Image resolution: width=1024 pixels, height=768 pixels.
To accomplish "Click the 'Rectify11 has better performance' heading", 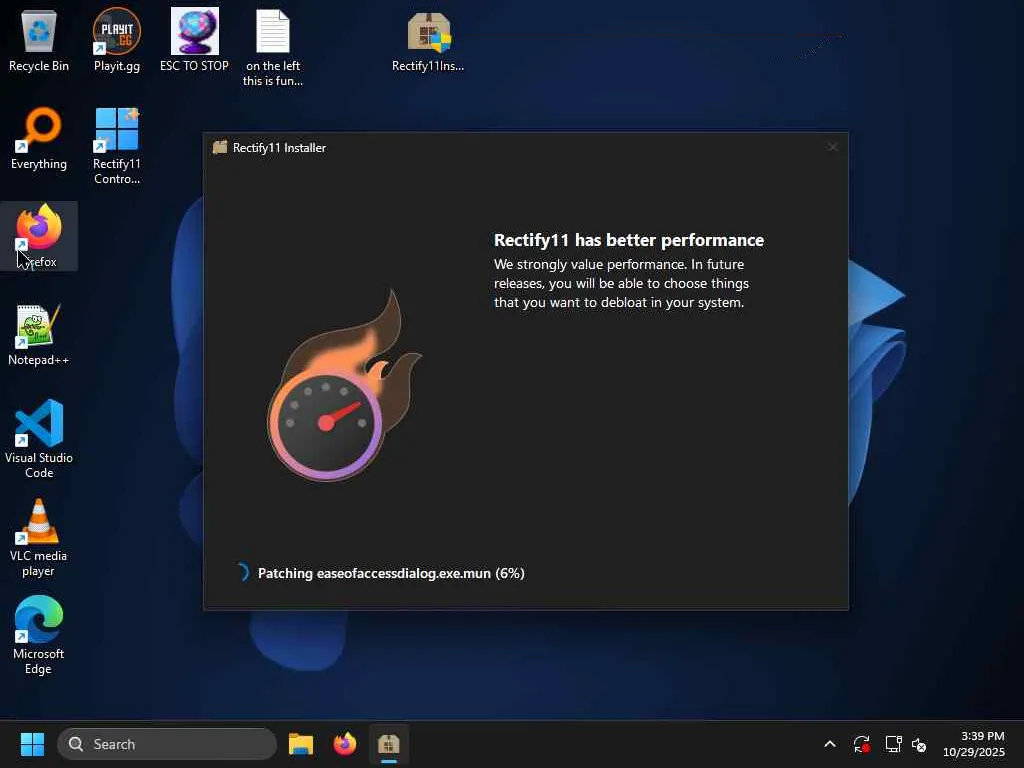I will tap(628, 240).
